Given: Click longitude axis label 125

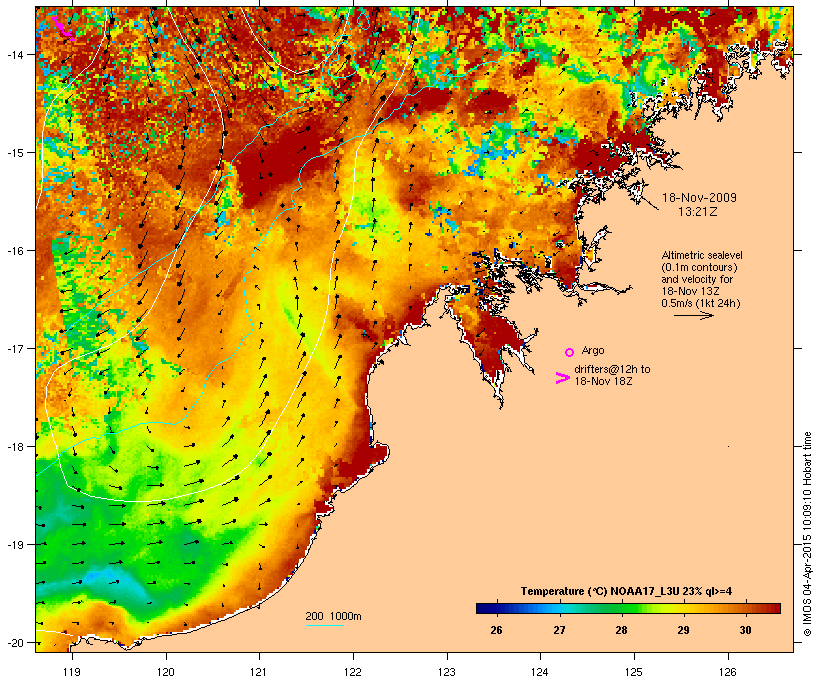Looking at the screenshot, I should click(x=634, y=672).
